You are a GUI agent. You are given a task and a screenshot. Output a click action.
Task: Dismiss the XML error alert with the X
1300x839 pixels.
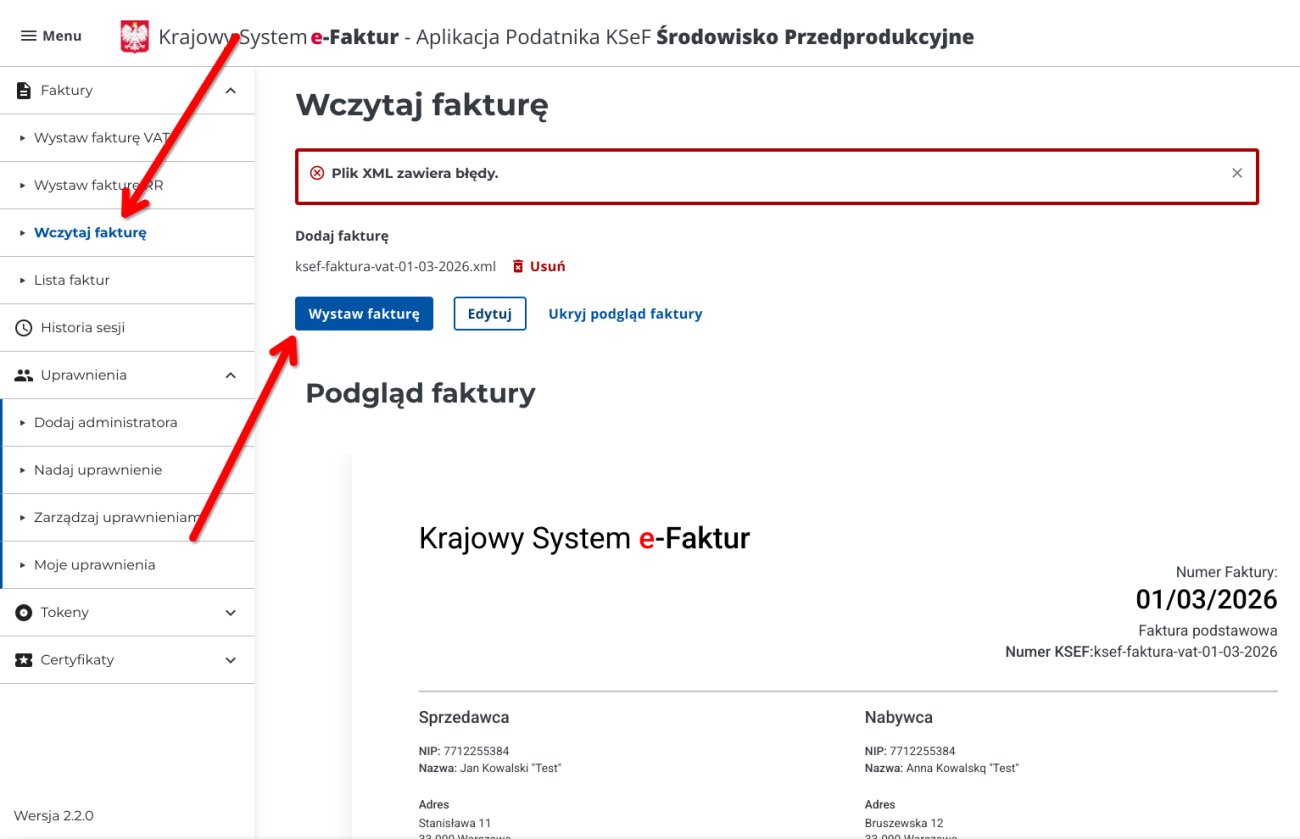pyautogui.click(x=1237, y=172)
